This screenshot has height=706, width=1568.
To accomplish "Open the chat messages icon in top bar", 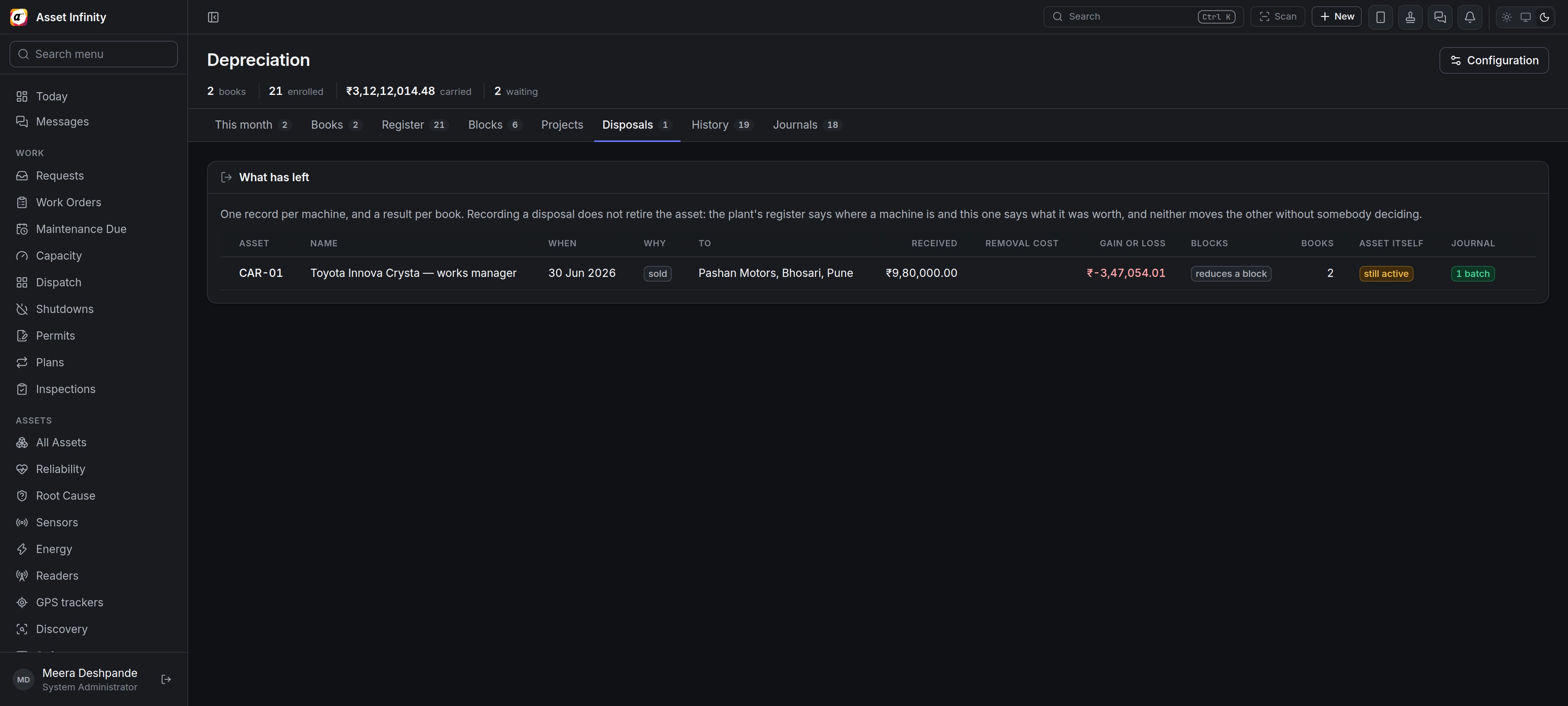I will click(x=1440, y=17).
